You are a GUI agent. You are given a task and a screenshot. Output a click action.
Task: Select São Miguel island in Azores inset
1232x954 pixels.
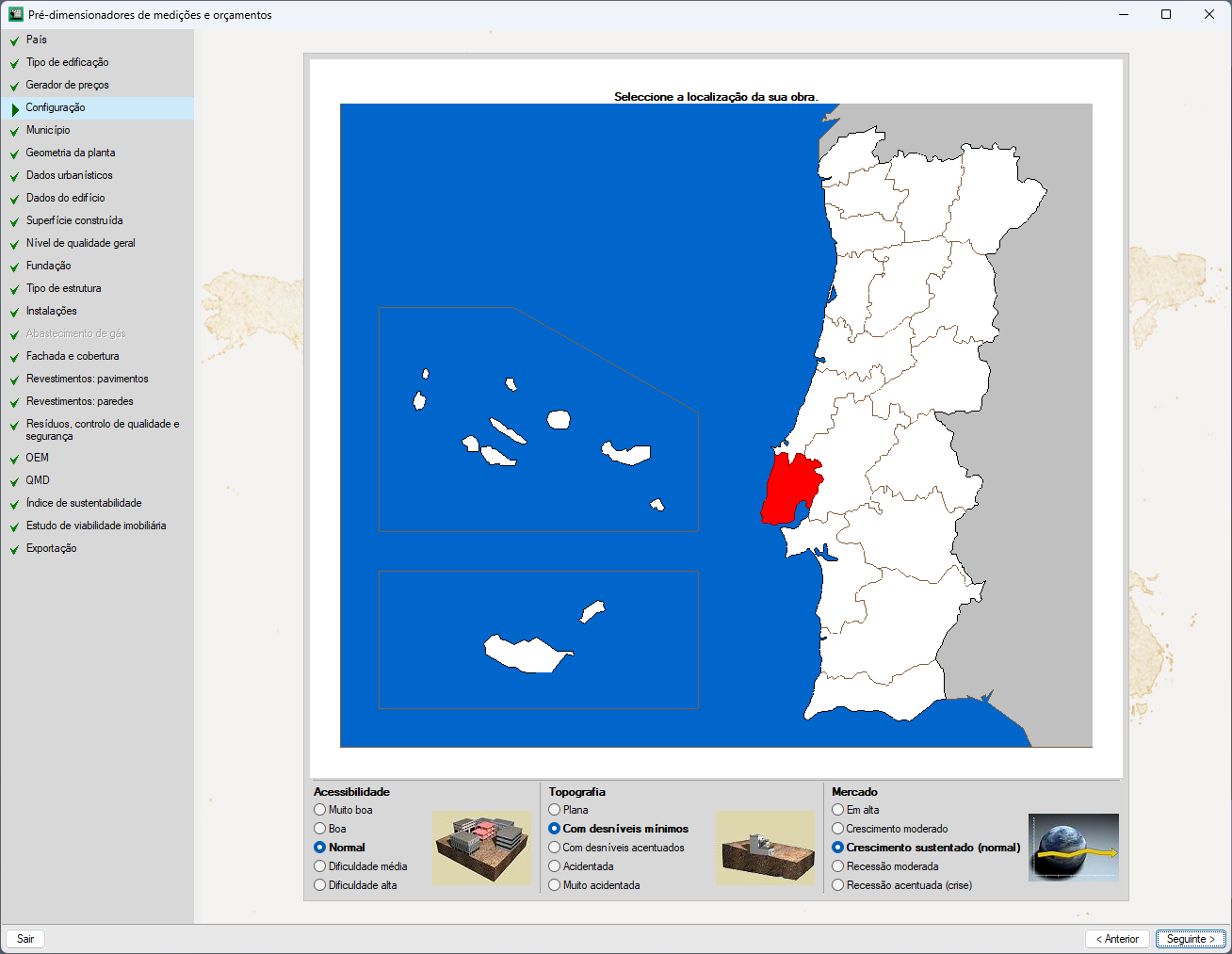coord(626,454)
